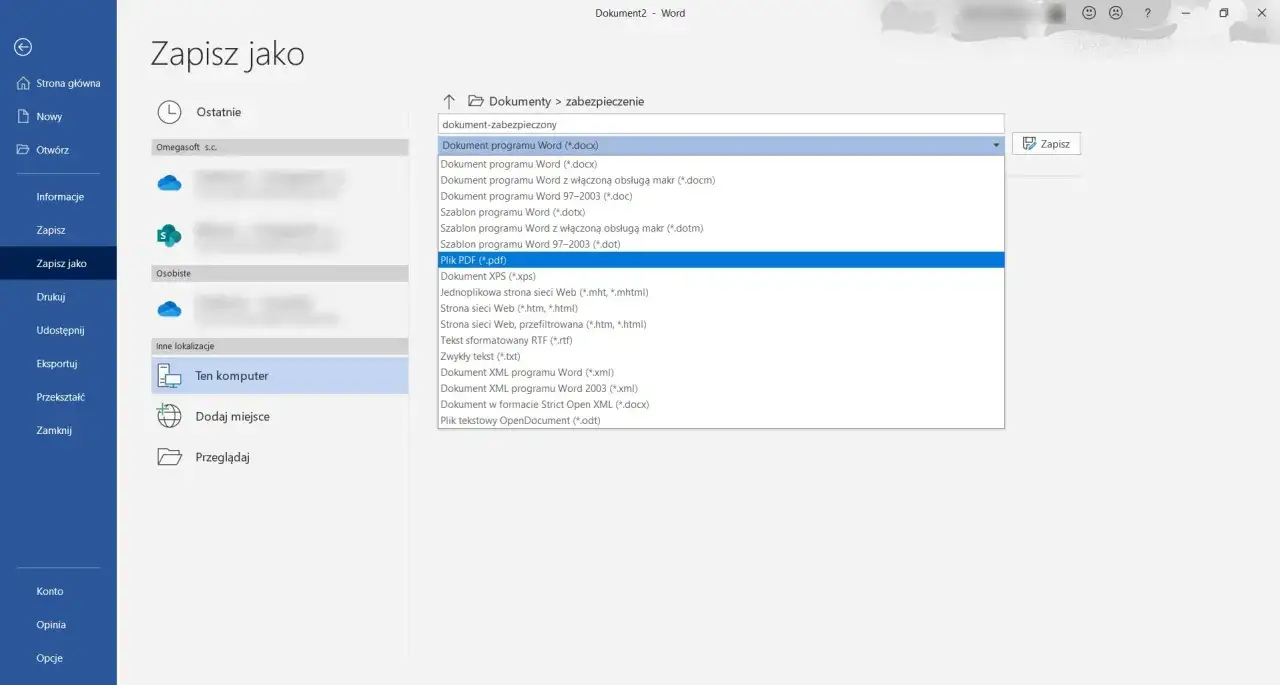Image resolution: width=1280 pixels, height=685 pixels.
Task: Open the Eksportuj page
Action: (x=58, y=364)
